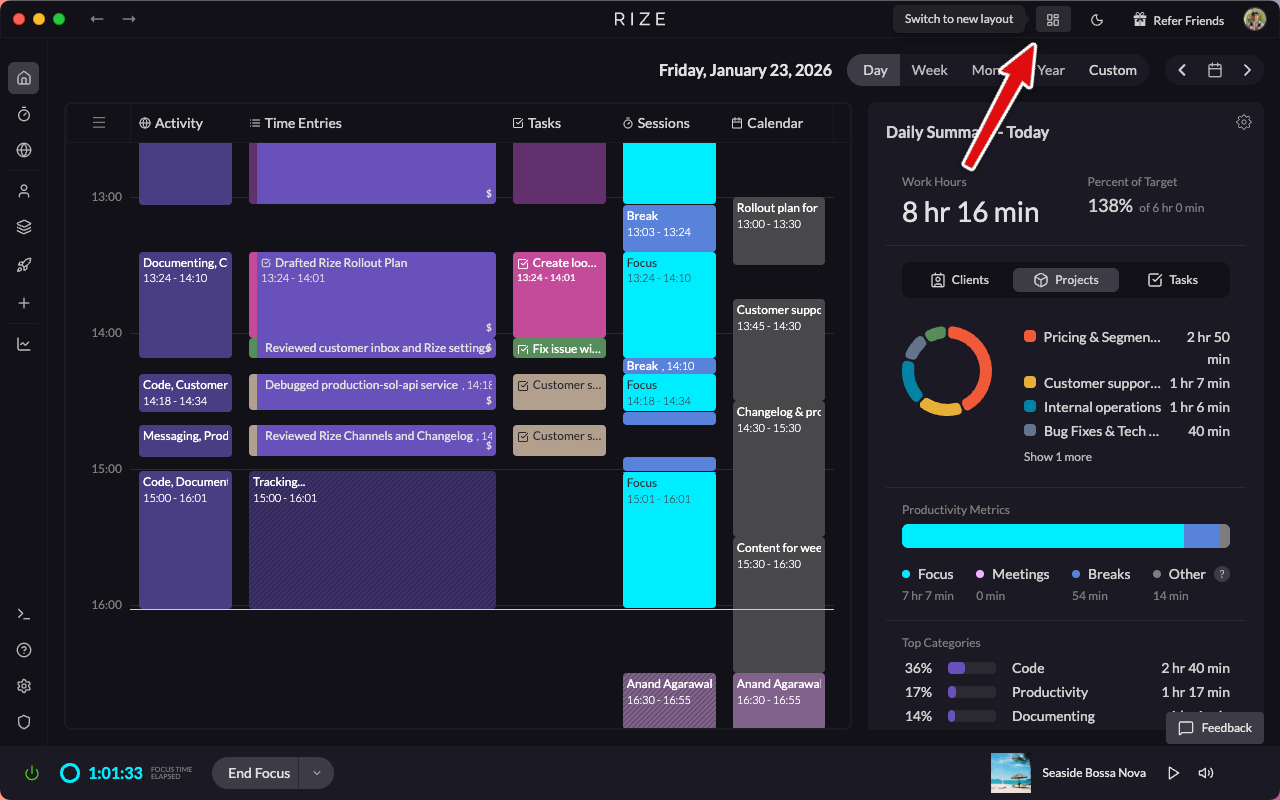The height and width of the screenshot is (800, 1280).
Task: Select the Home icon in the sidebar
Action: 23,77
